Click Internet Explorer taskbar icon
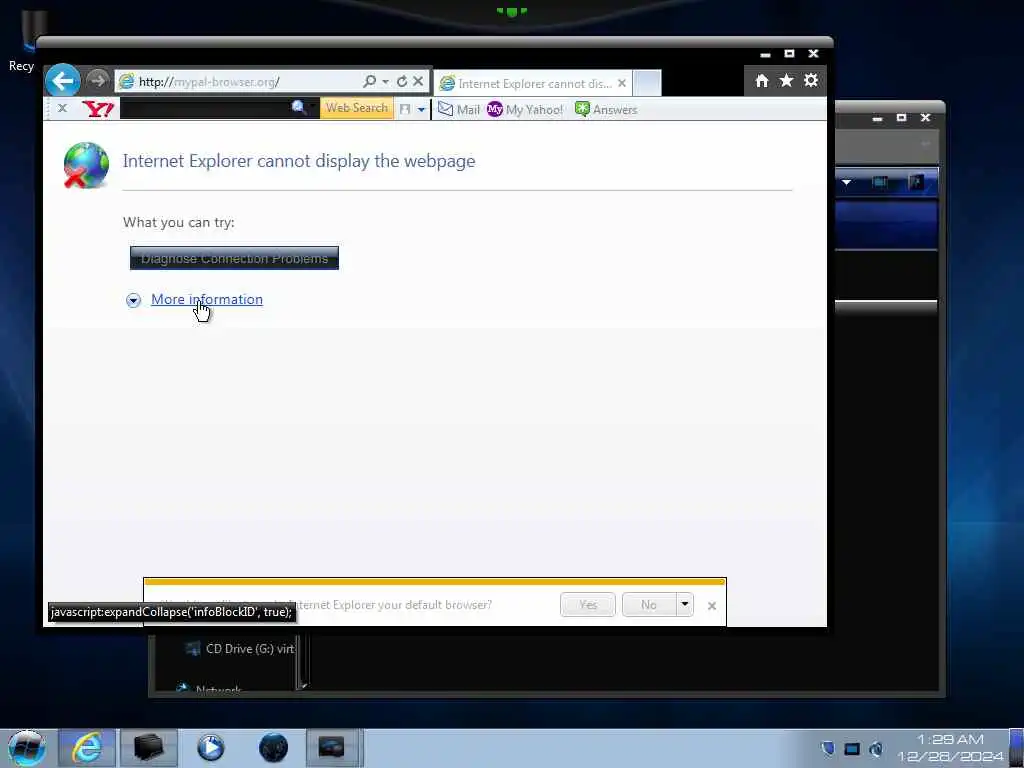 (x=87, y=748)
